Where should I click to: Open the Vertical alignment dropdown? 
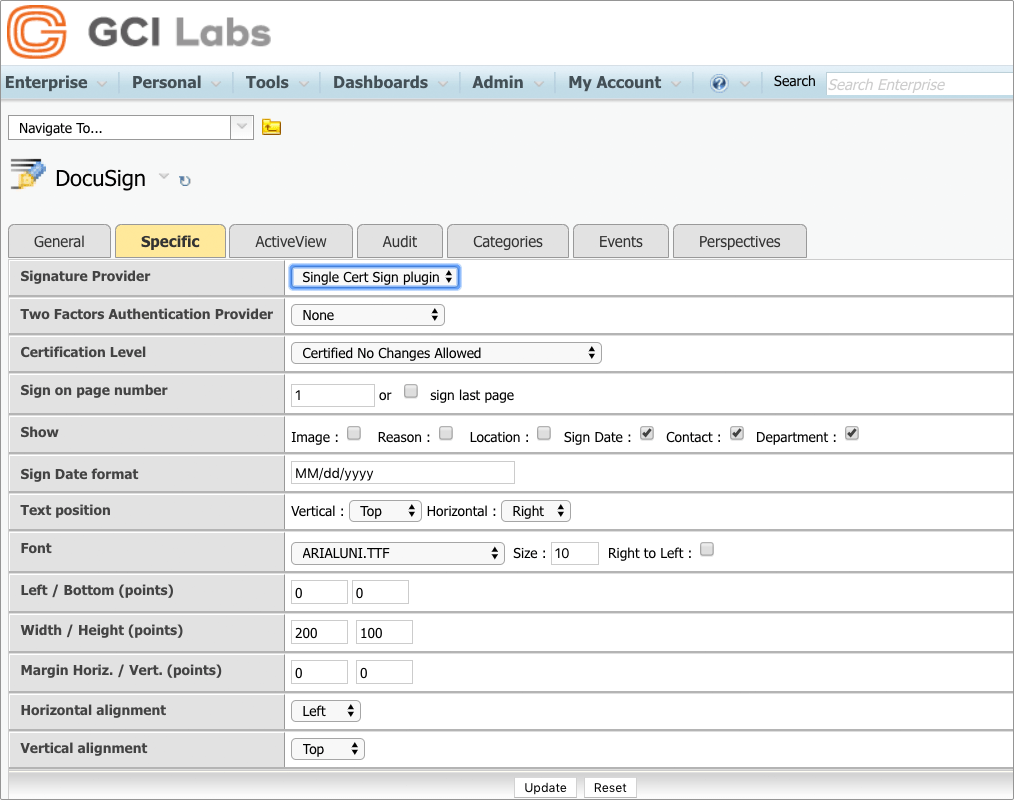328,749
